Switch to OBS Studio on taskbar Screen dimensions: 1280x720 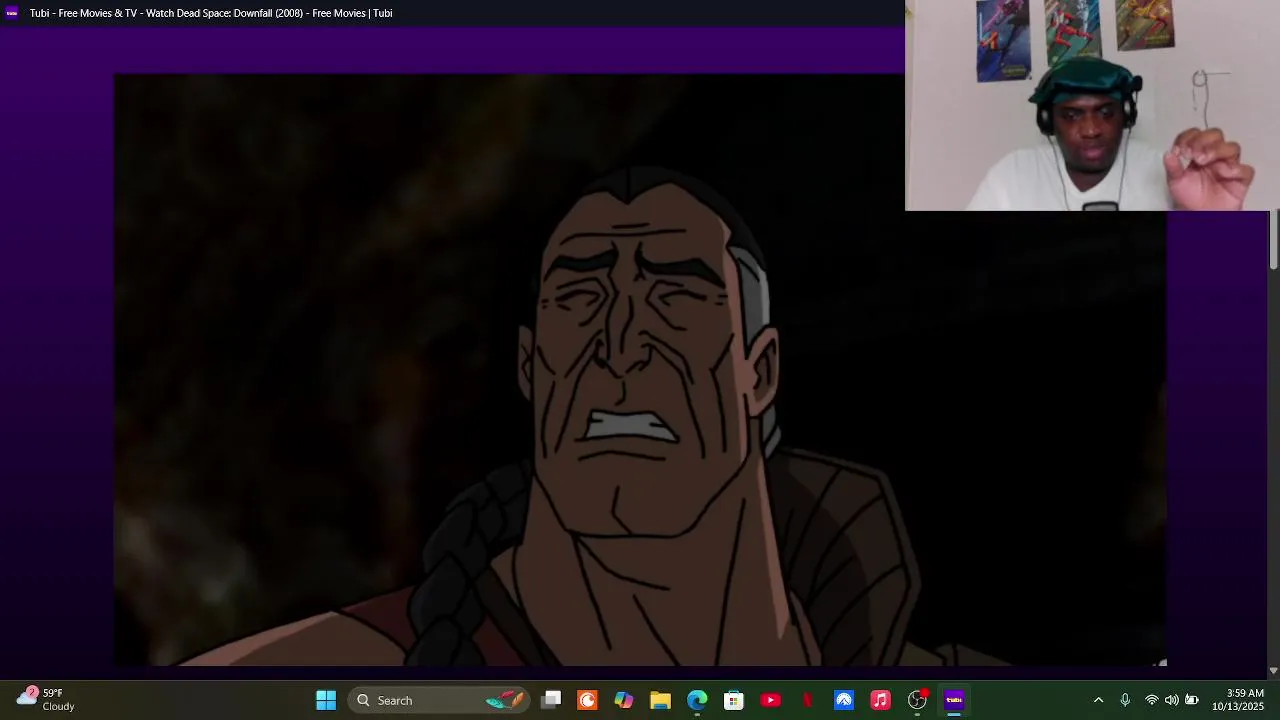tap(917, 700)
